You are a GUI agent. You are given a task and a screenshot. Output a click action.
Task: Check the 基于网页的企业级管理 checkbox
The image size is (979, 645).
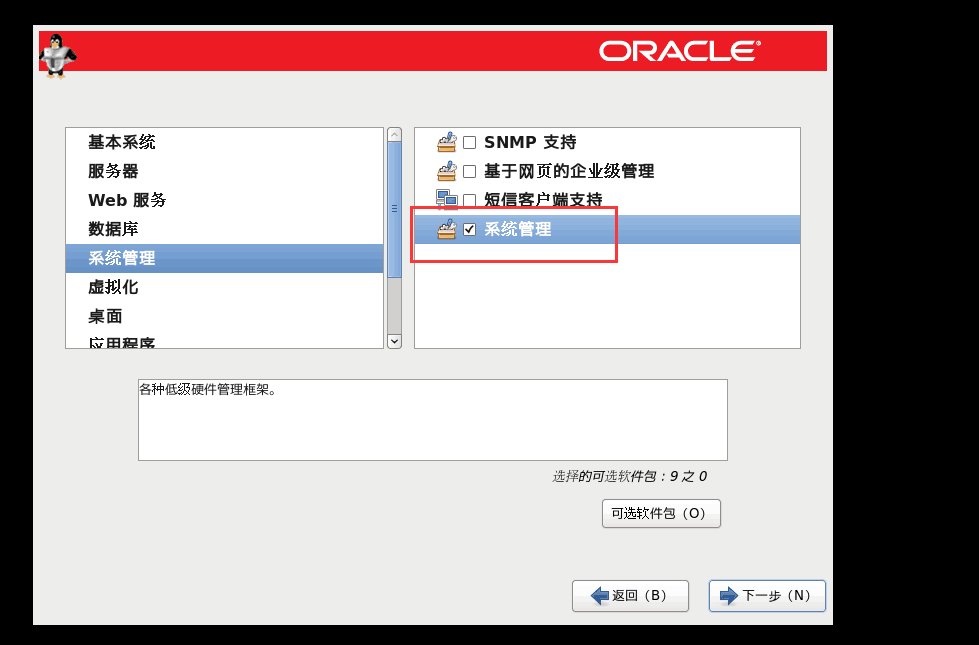(469, 172)
